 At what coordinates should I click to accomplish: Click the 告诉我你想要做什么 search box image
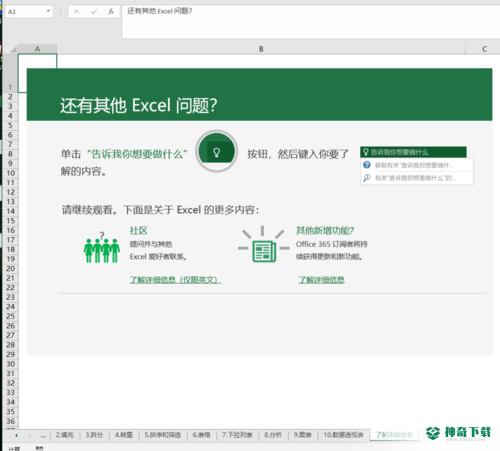413,152
